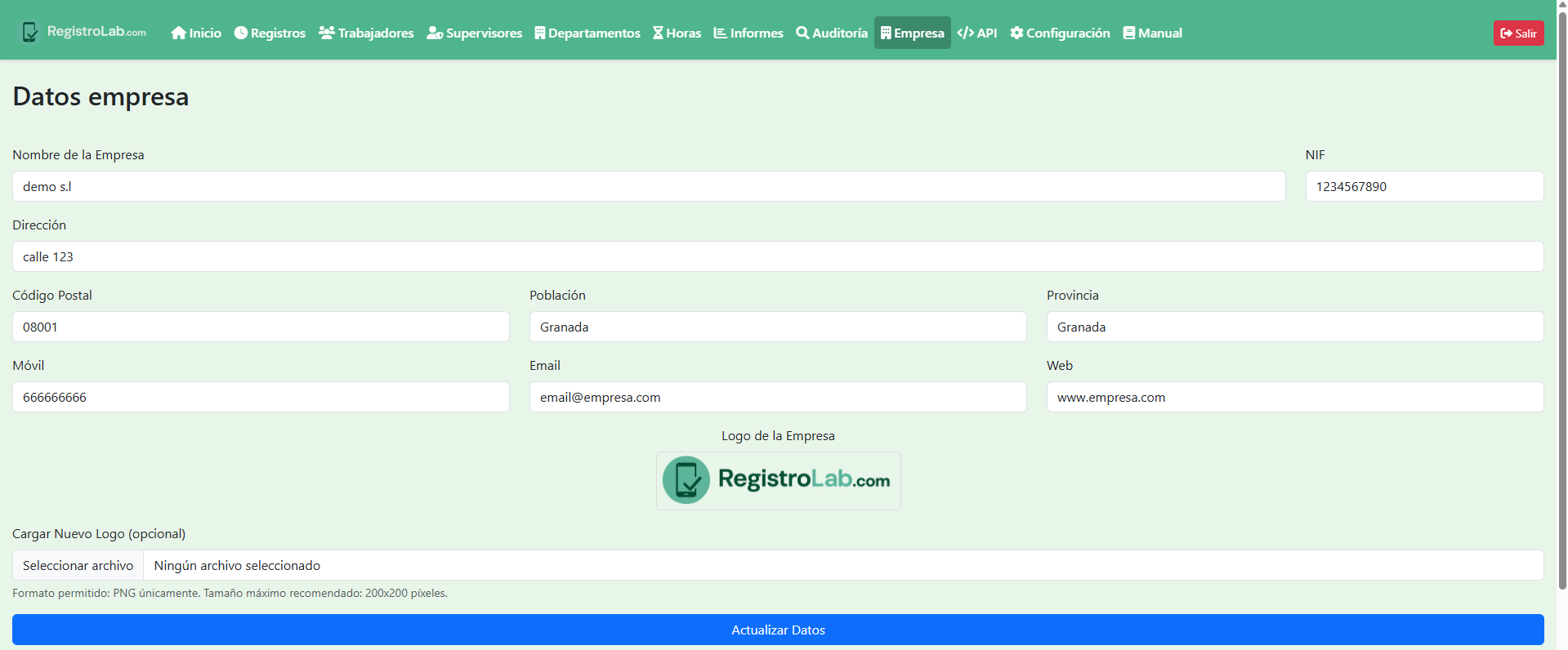Click the clock icon for Registros
The width and height of the screenshot is (1568, 650).
click(241, 33)
